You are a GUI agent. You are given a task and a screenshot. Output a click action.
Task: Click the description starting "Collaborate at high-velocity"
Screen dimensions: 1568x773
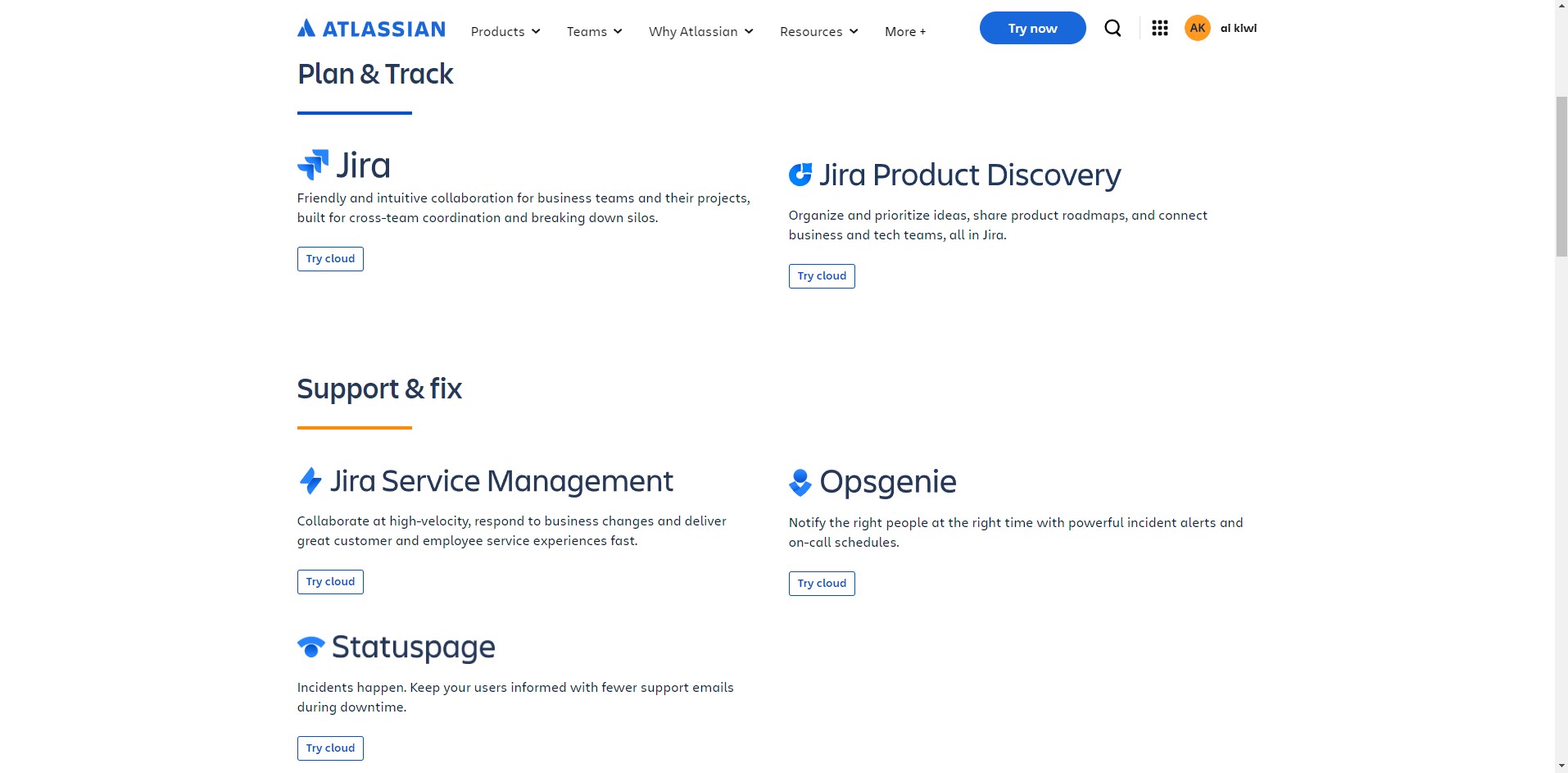(x=511, y=531)
